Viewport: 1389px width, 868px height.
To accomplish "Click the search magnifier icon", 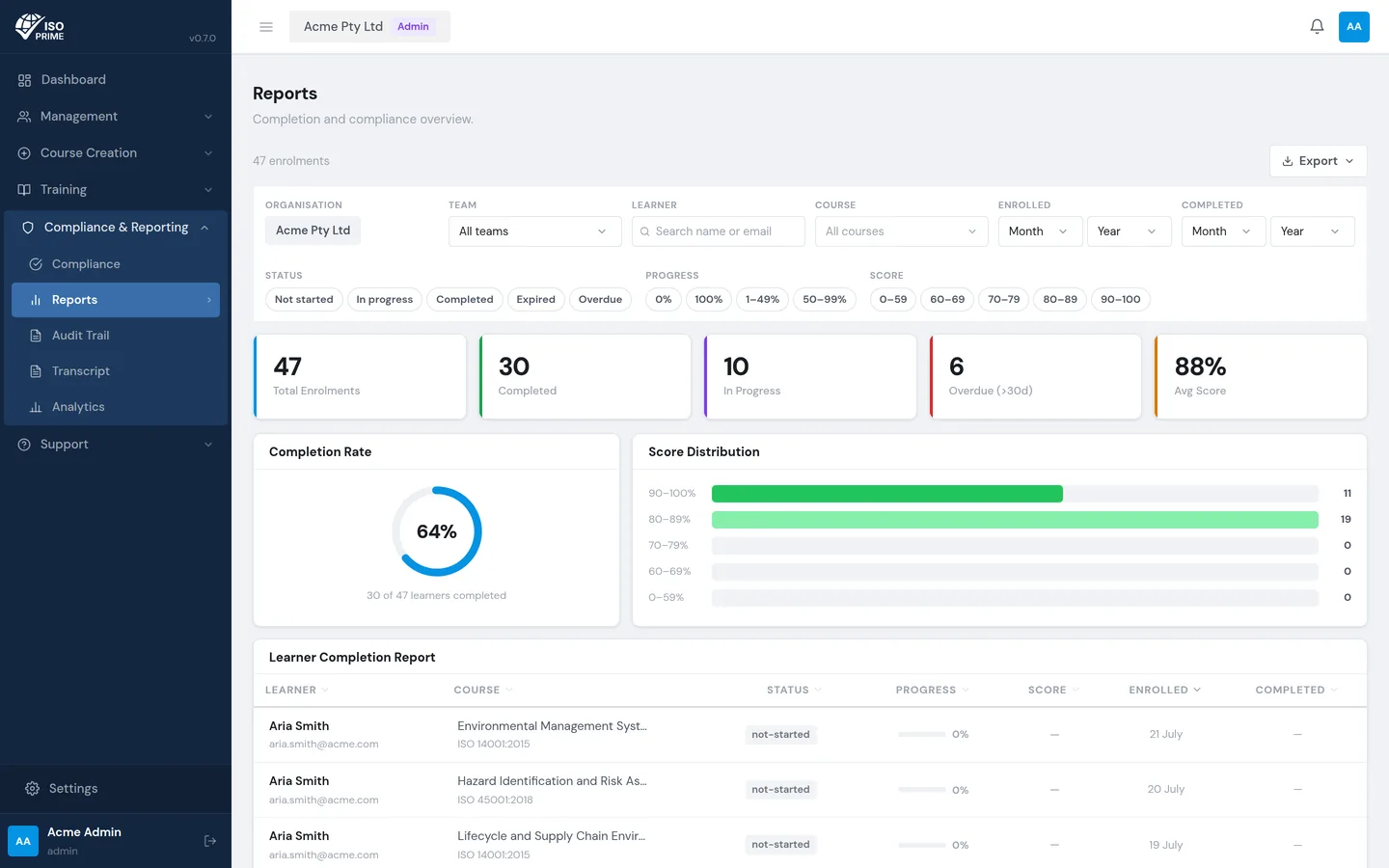I will tap(645, 231).
